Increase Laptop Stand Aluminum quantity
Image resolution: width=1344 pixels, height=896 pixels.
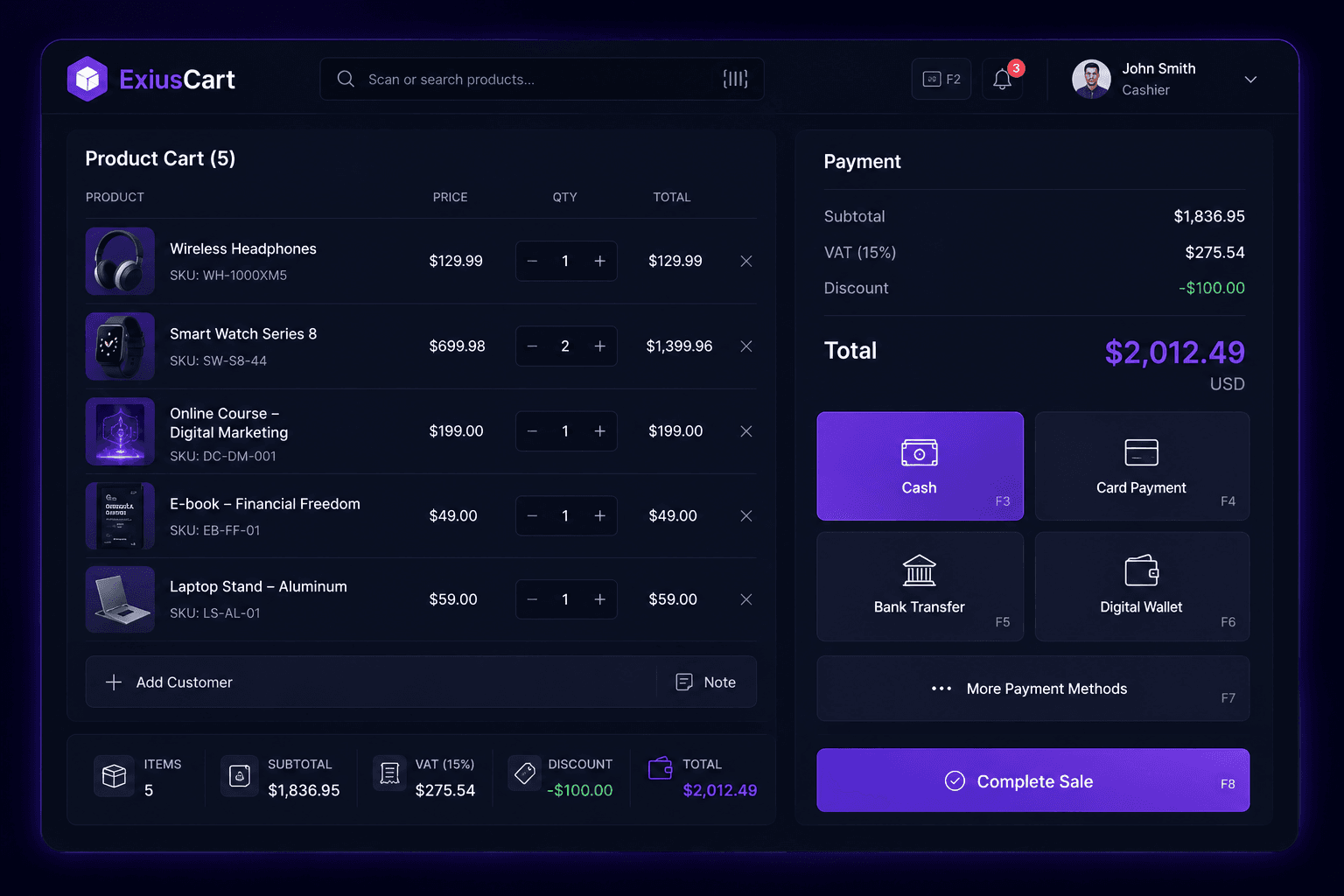pos(599,599)
